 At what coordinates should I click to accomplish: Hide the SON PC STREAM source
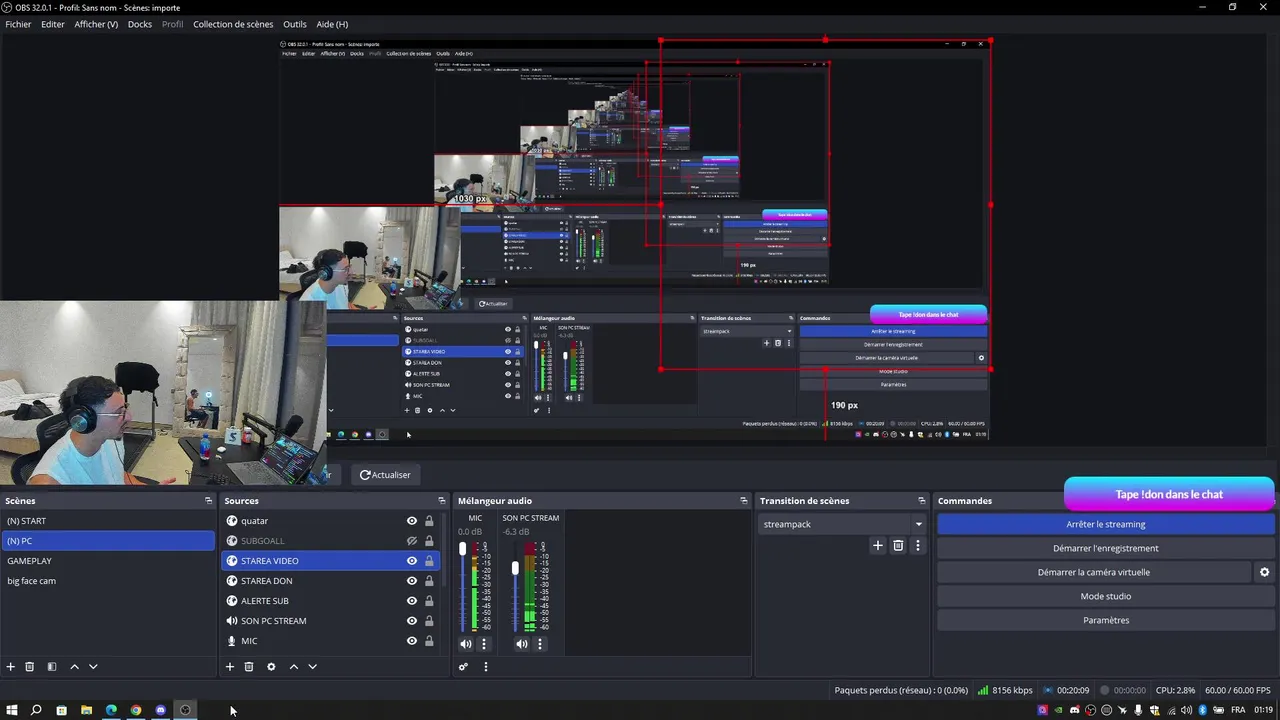point(411,621)
